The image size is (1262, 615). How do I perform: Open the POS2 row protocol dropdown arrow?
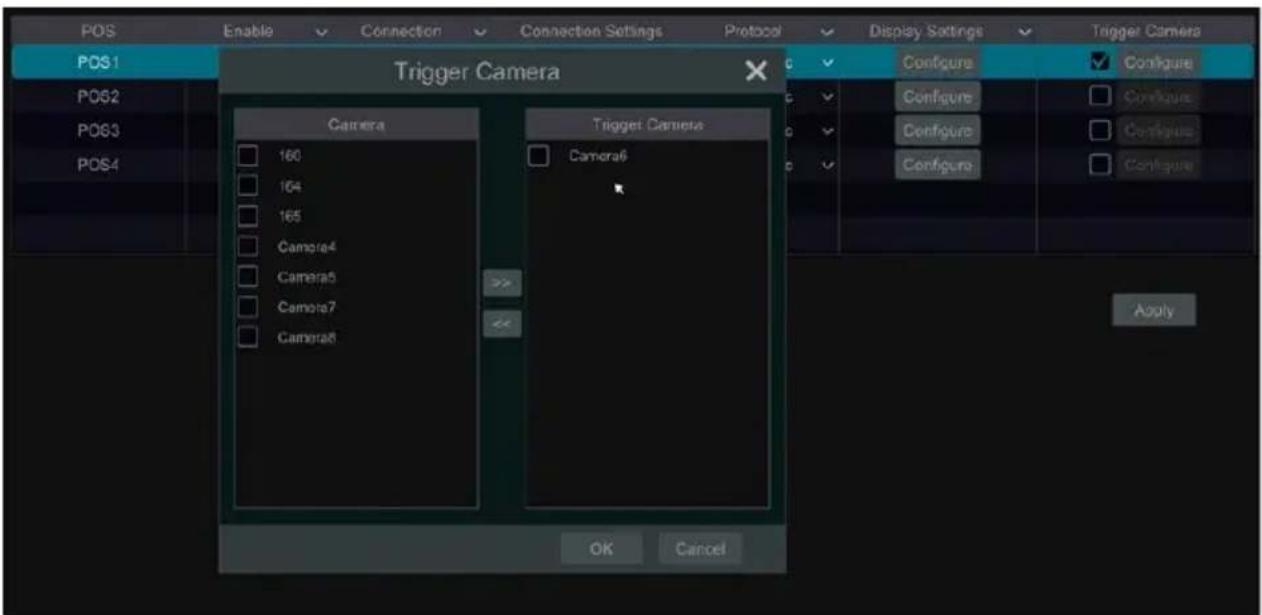[x=827, y=97]
